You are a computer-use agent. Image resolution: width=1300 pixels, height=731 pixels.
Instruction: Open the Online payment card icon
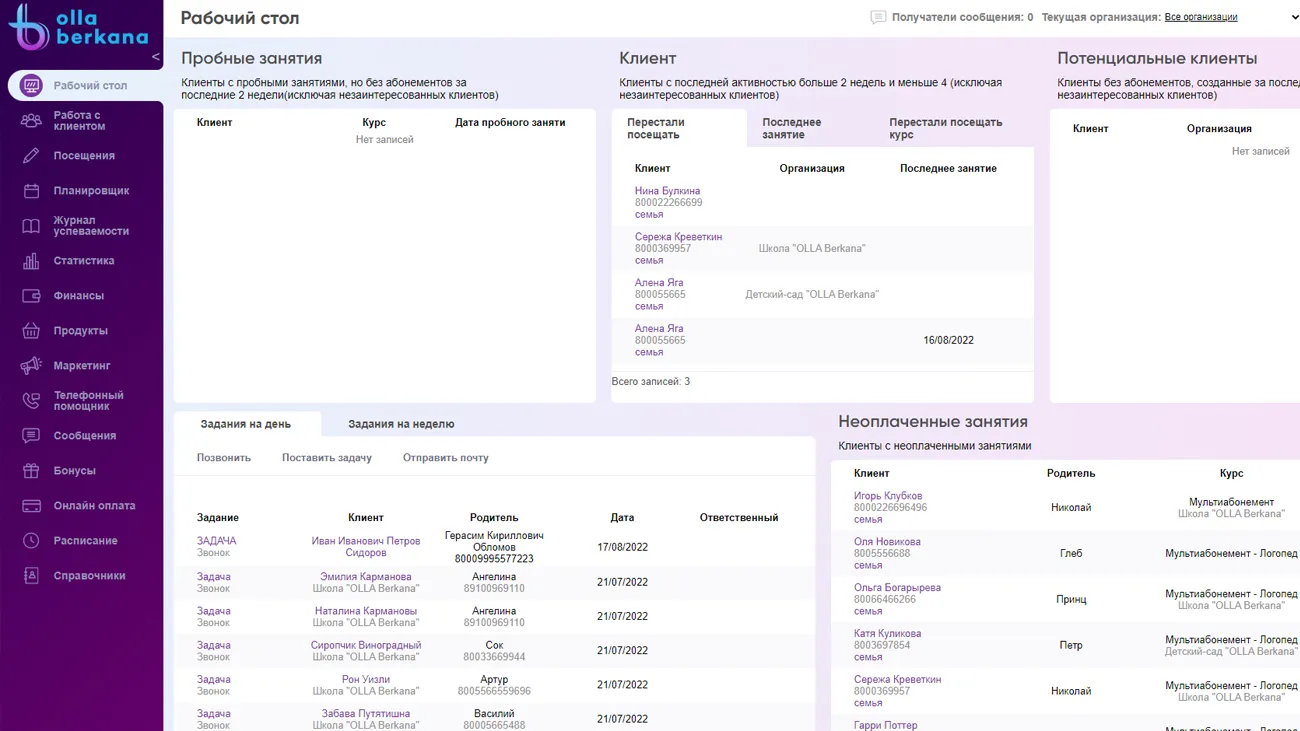pyautogui.click(x=31, y=506)
